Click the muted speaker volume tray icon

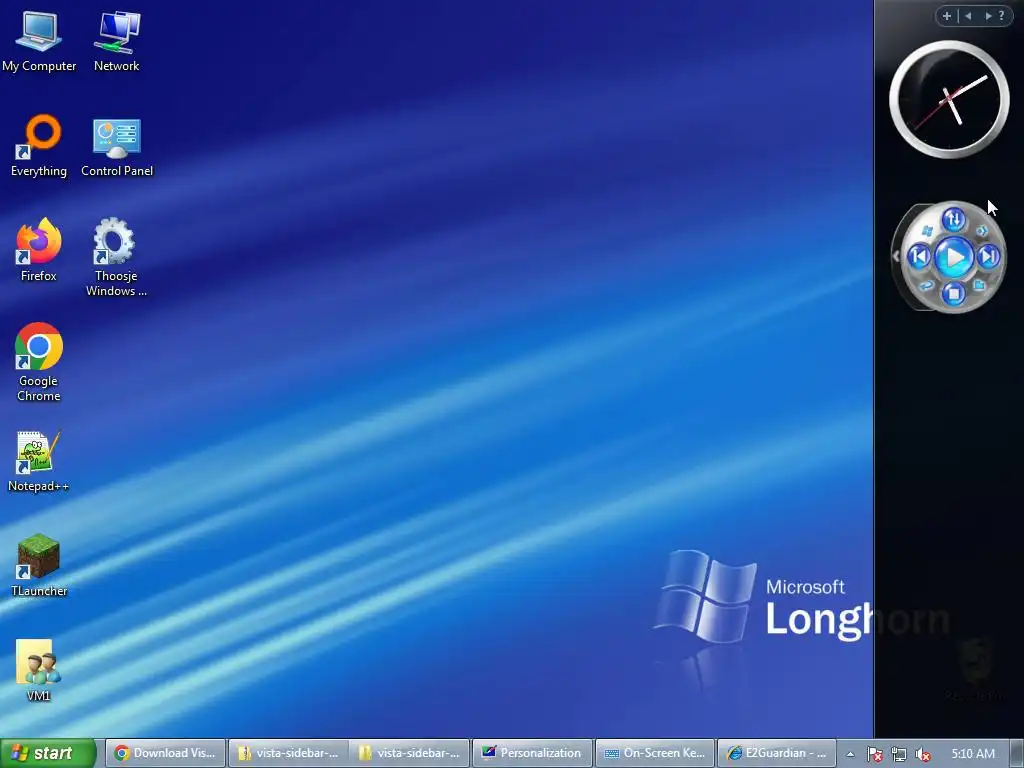(923, 754)
